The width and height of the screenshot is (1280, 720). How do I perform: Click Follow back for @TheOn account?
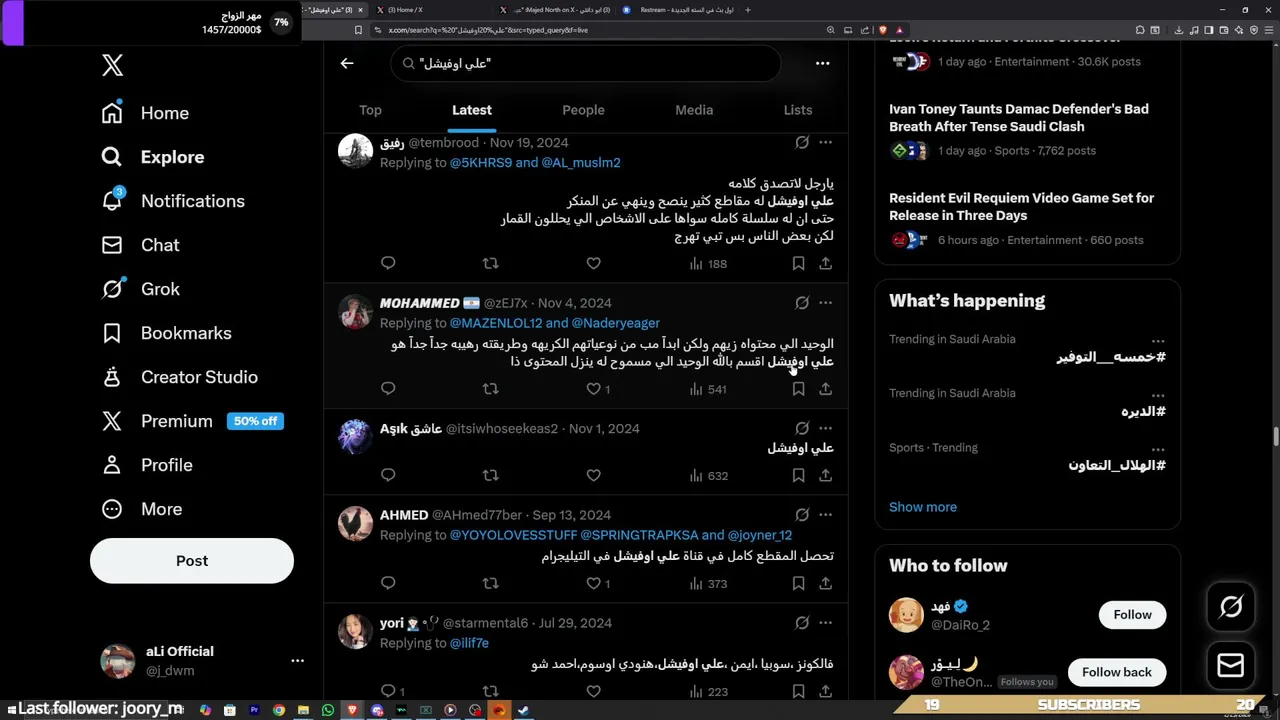[x=1117, y=672]
